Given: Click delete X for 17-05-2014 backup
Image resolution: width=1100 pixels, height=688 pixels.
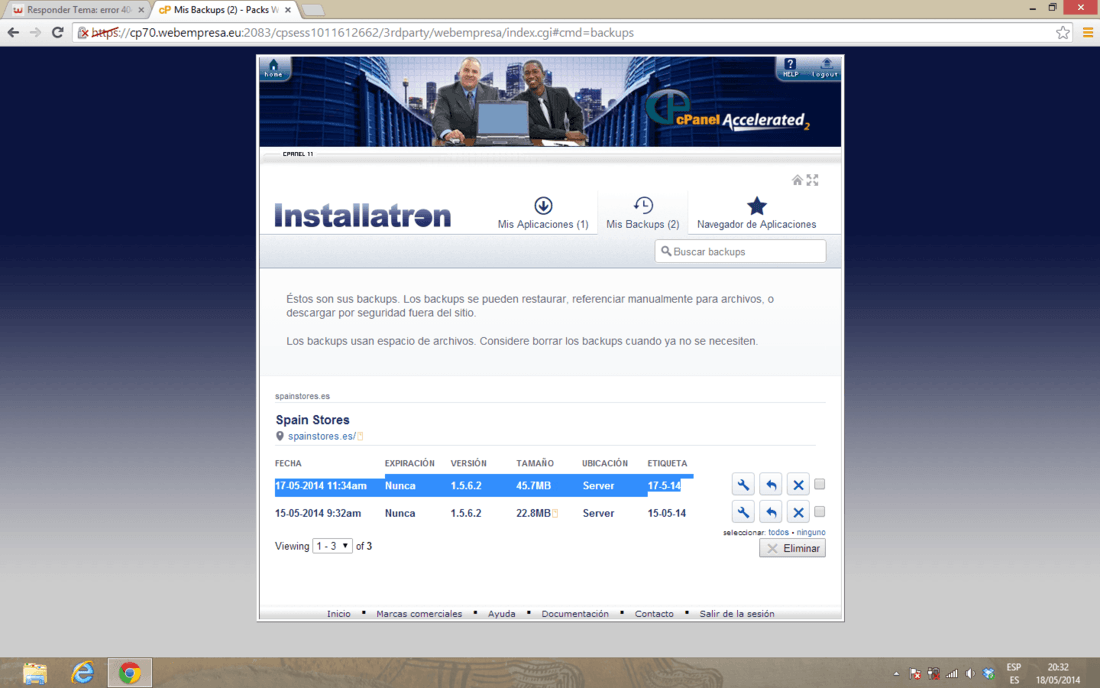Looking at the screenshot, I should (798, 485).
